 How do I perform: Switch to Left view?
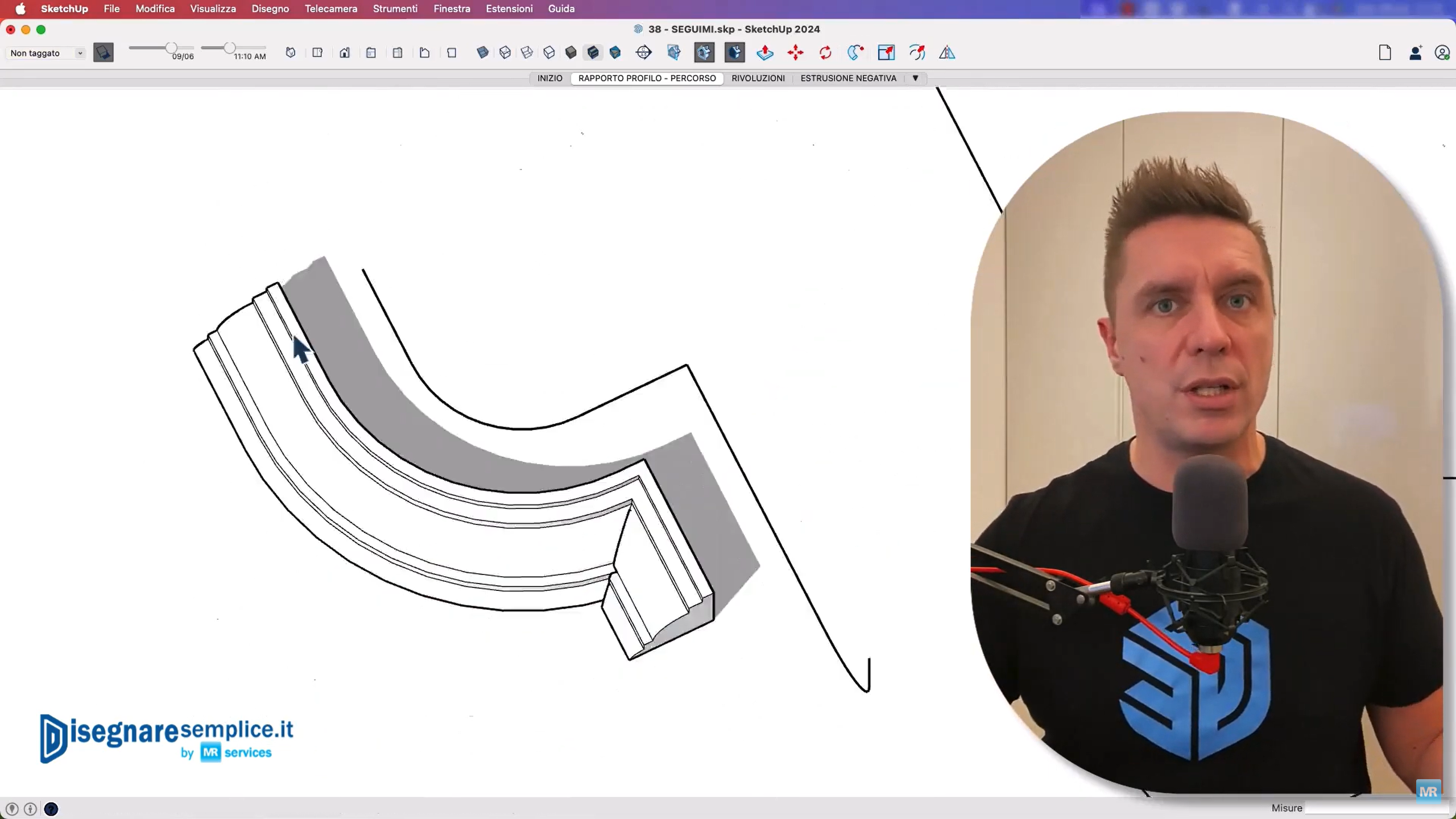[x=424, y=53]
